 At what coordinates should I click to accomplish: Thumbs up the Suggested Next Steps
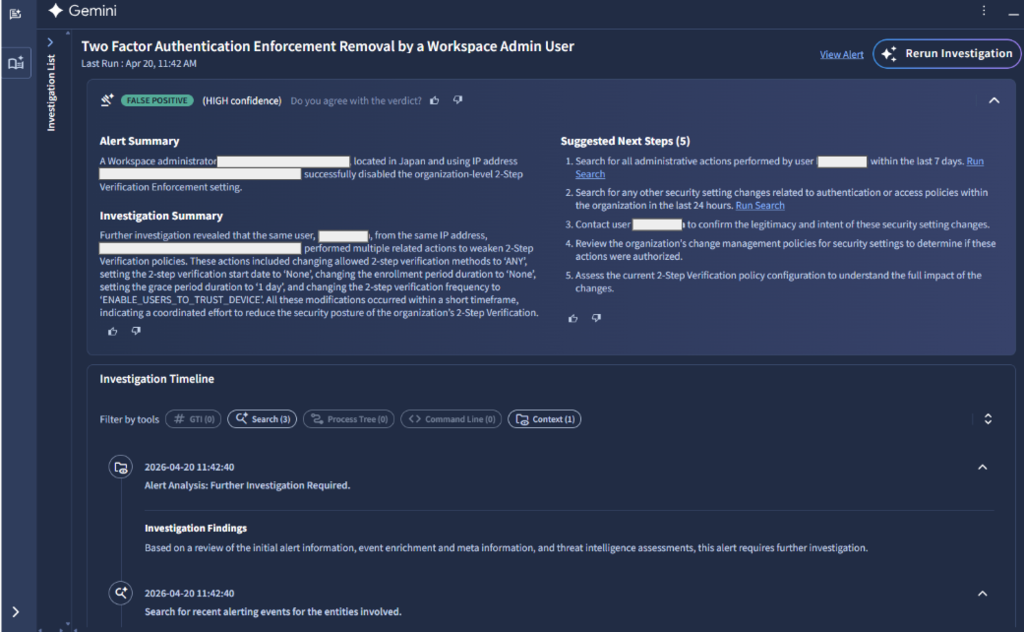point(573,318)
